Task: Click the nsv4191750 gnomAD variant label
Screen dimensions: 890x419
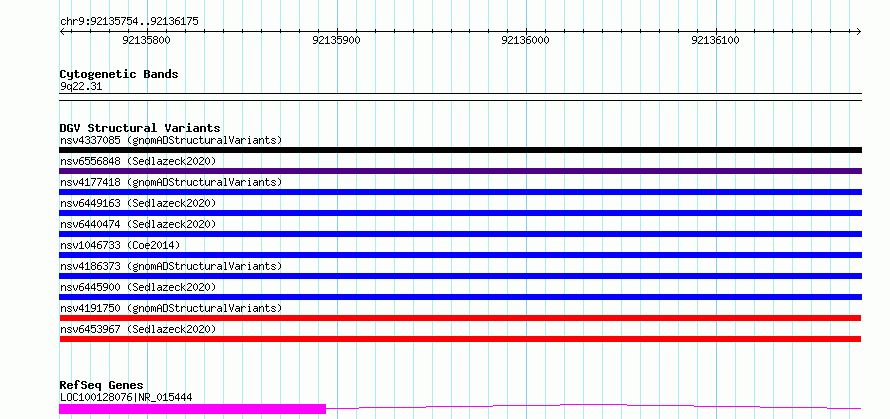Action: pos(171,308)
